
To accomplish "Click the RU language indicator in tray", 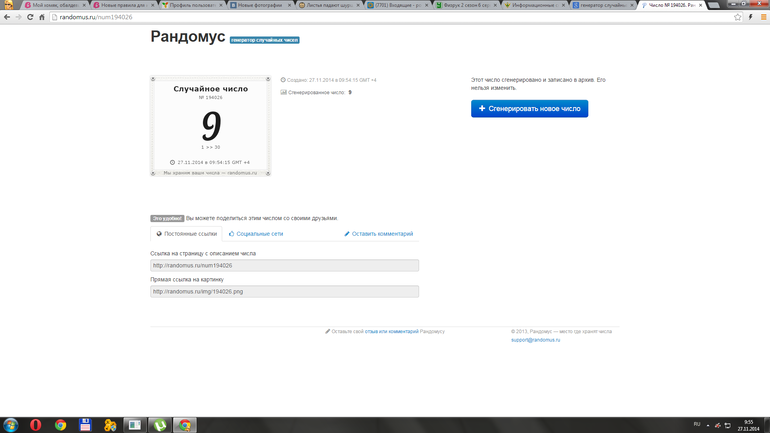I will click(697, 424).
